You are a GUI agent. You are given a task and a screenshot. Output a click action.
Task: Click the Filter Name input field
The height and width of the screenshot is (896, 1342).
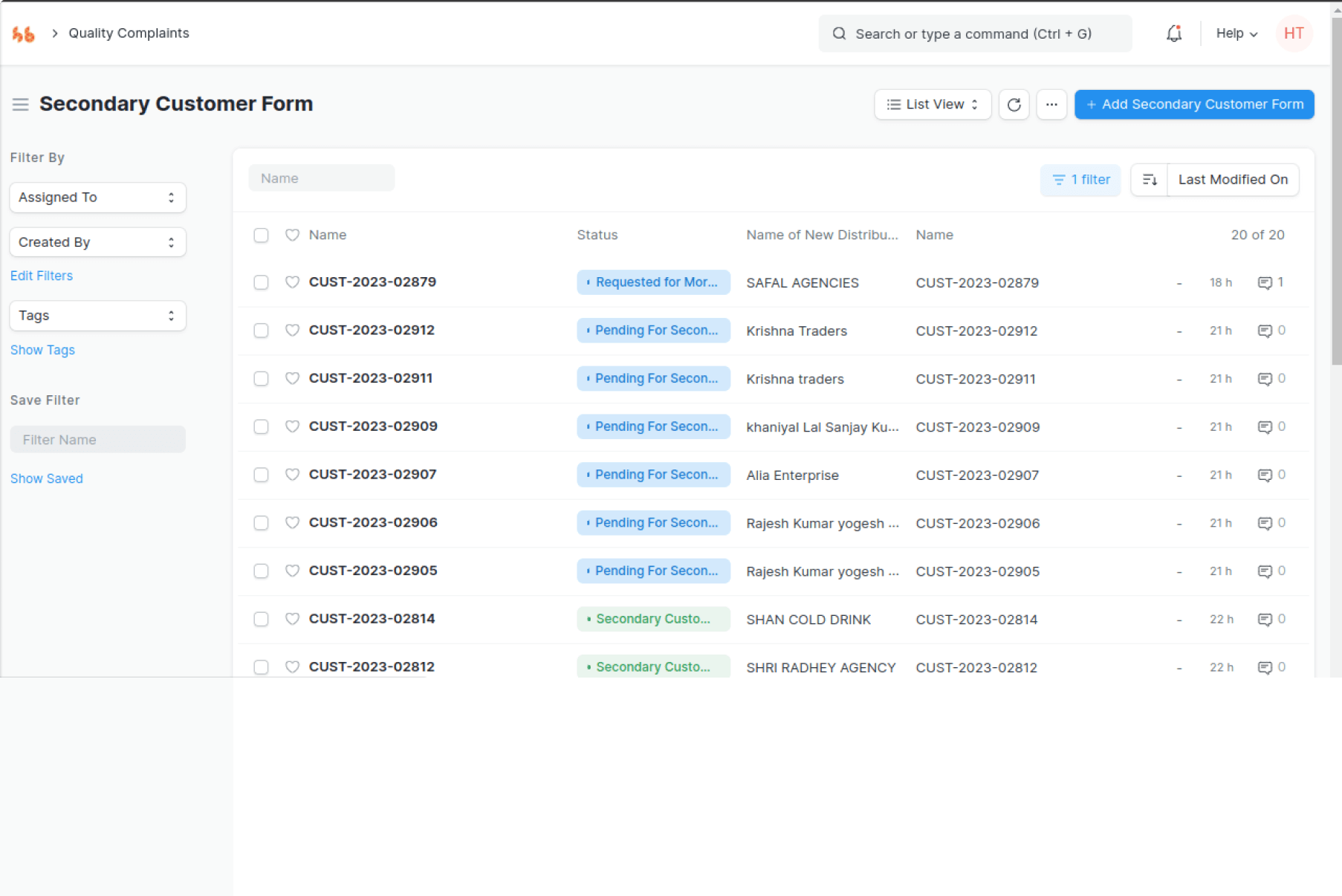(x=97, y=440)
